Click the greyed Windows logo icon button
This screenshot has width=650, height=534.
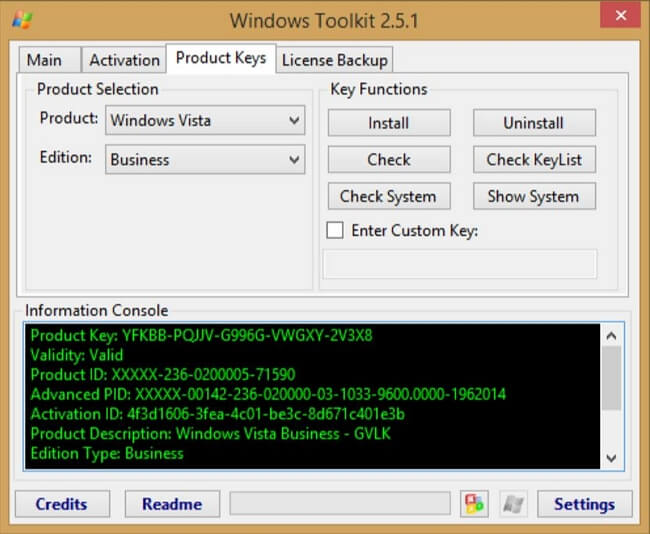point(514,504)
